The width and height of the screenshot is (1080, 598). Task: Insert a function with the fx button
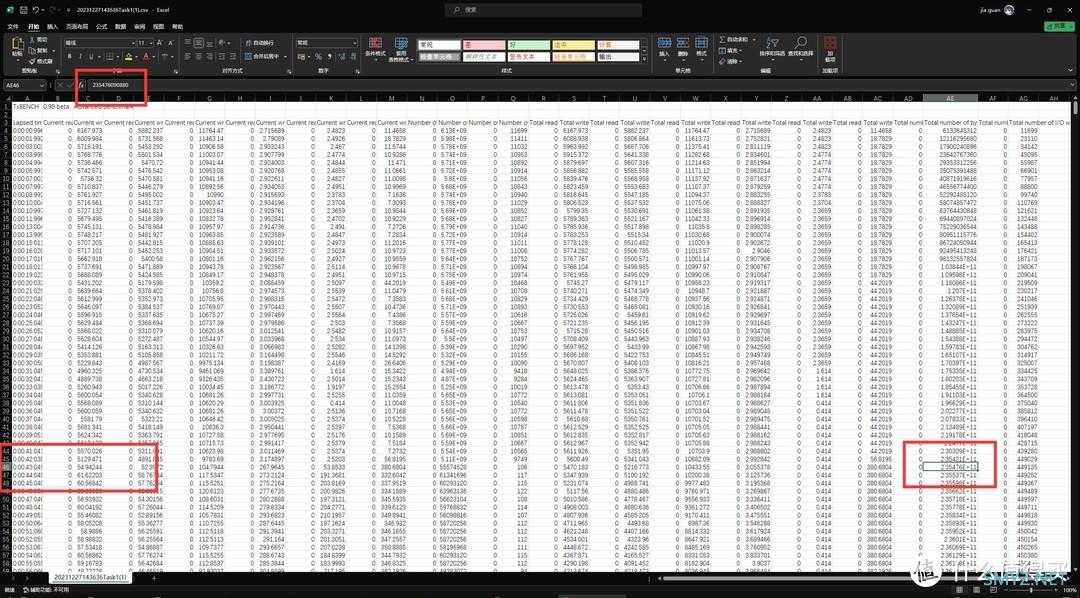click(81, 85)
